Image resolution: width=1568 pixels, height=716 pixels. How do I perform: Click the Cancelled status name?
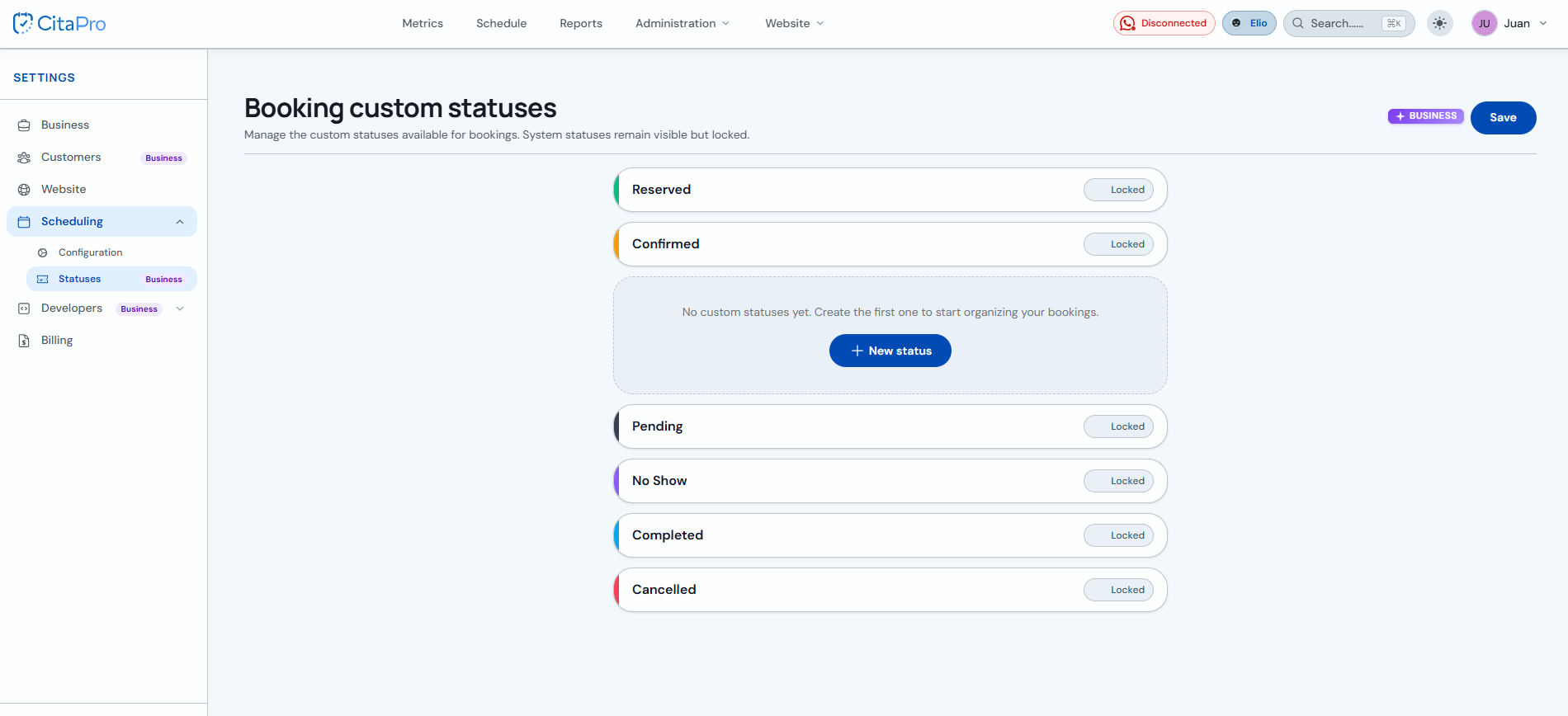pyautogui.click(x=664, y=590)
